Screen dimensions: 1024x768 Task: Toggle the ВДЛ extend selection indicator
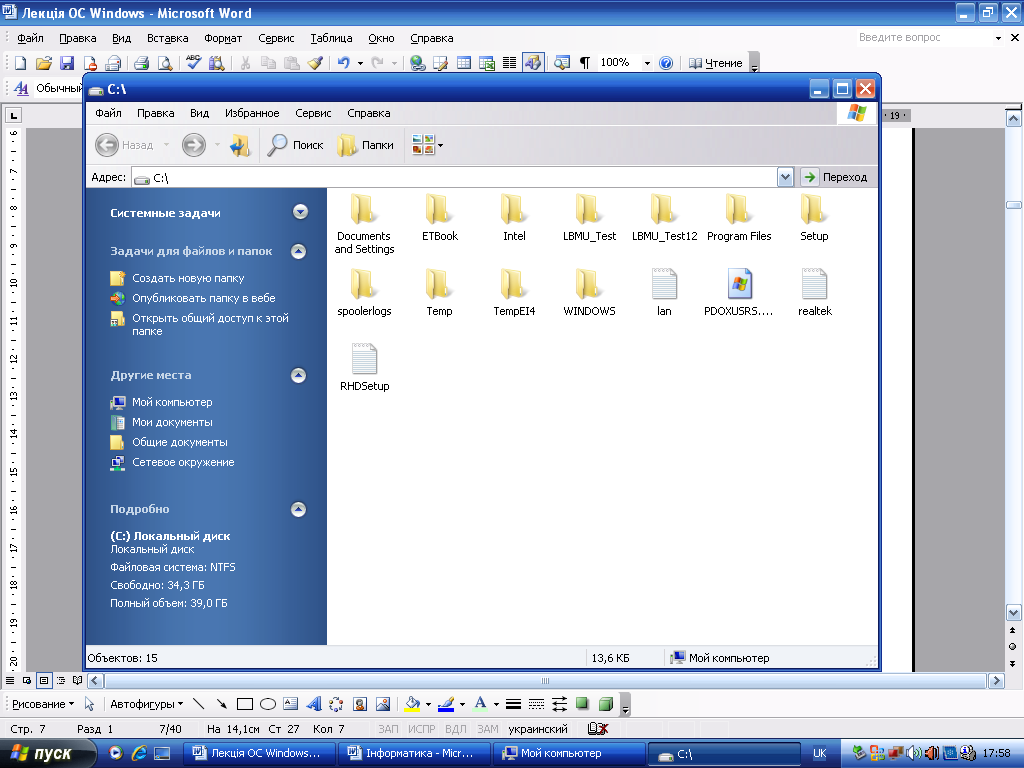[455, 729]
